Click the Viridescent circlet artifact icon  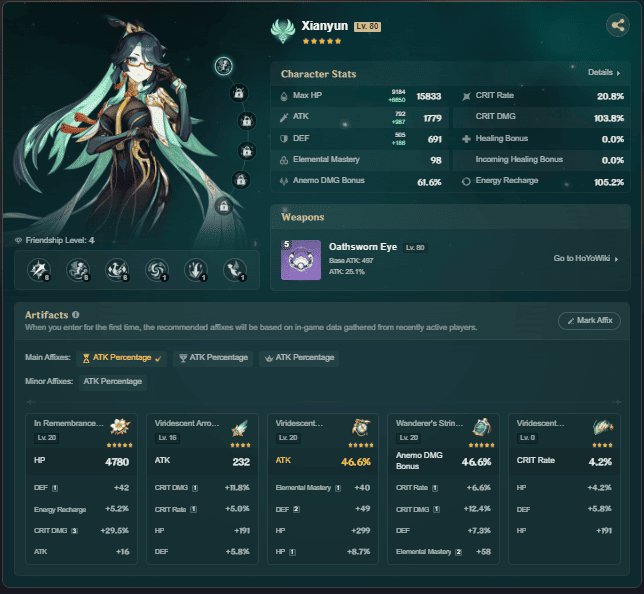tap(603, 427)
